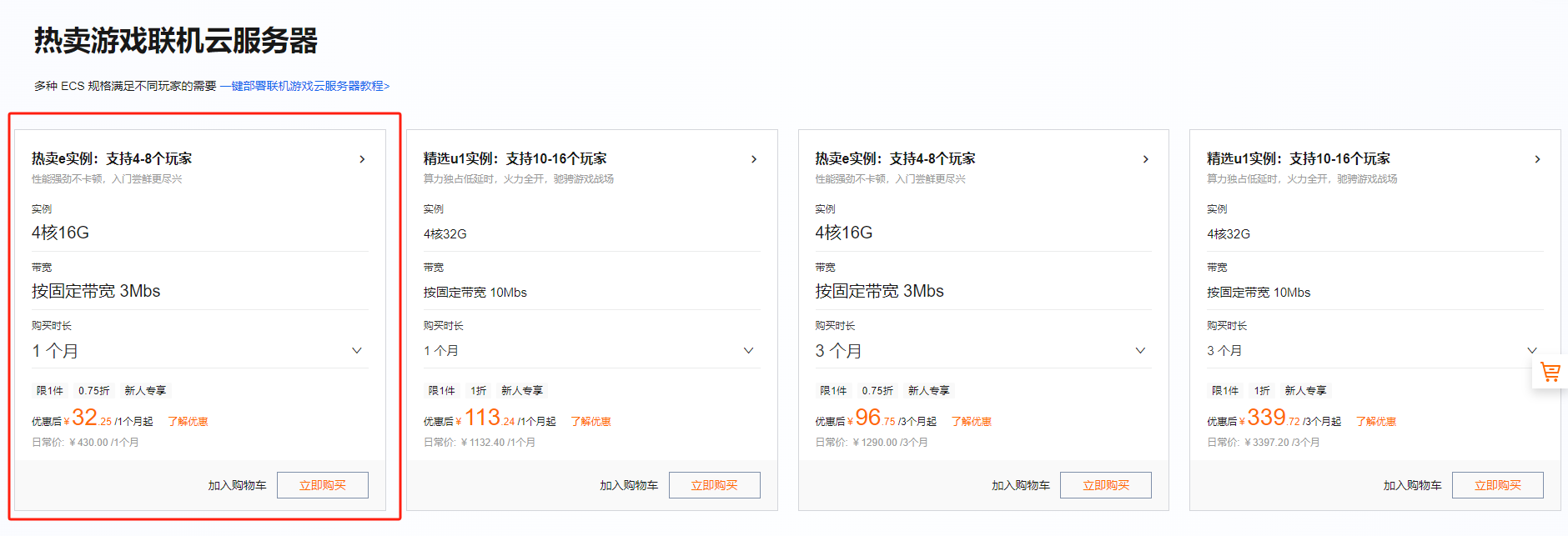Click the arrow on the ¥32.25 热卖e实例 card
Viewport: 1568px width, 536px height.
point(362,159)
